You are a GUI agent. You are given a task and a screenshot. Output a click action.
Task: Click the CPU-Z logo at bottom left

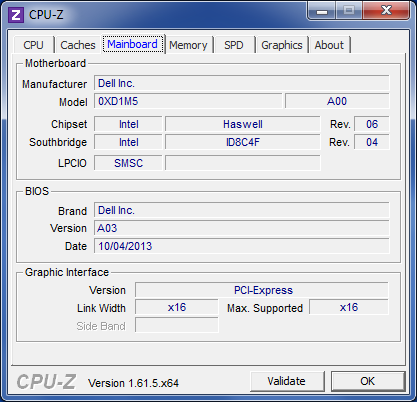(46, 382)
